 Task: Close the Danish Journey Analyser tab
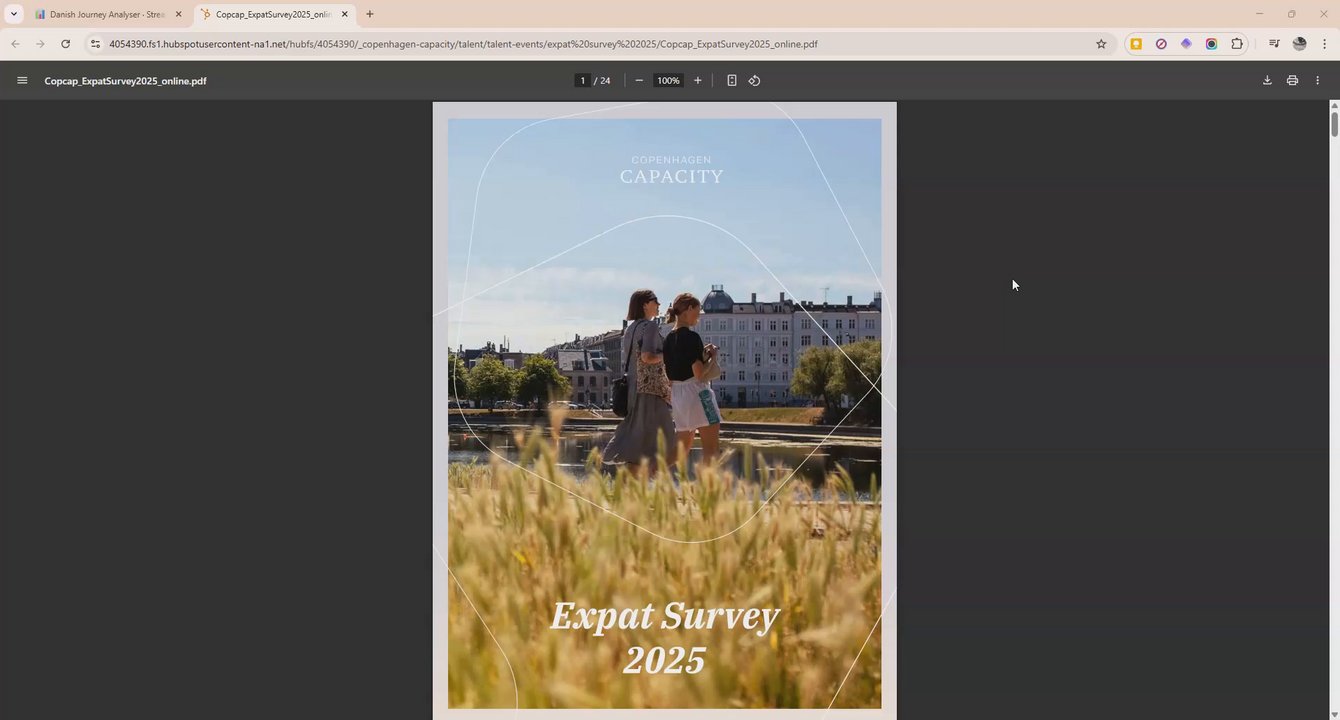179,14
